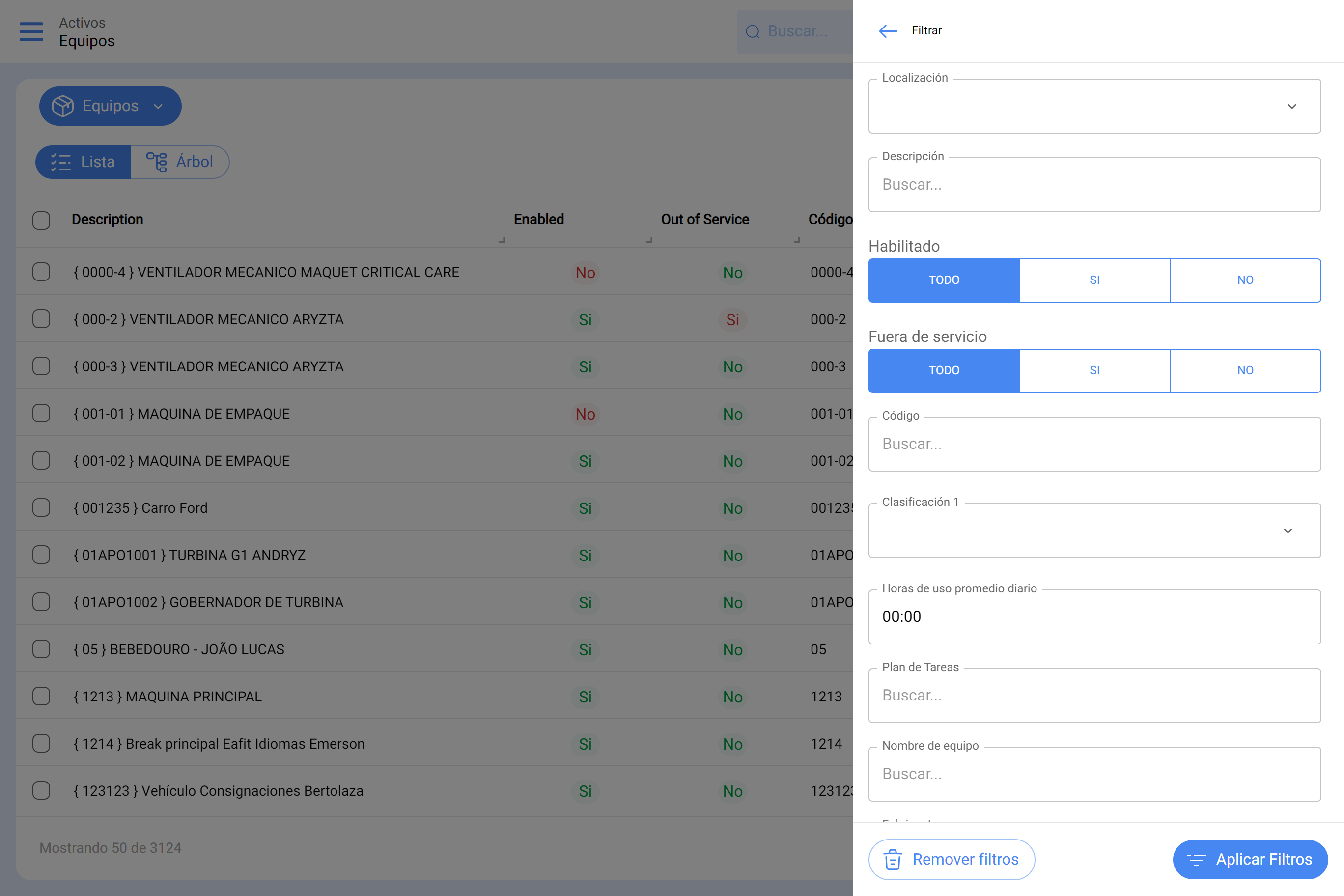
Task: Click the Nombre de equipo search field
Action: (x=1094, y=774)
